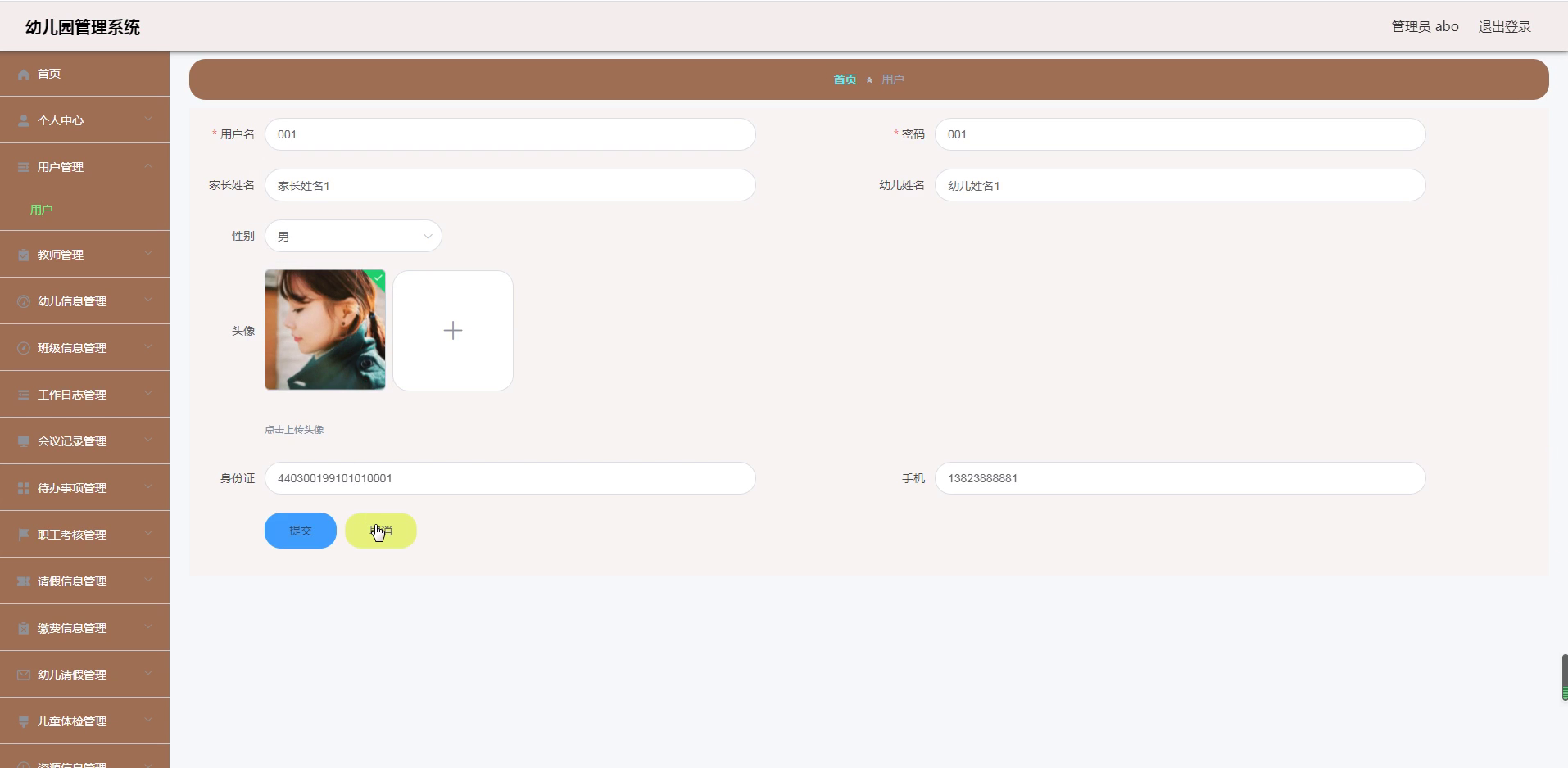Expand the 请假信息管理 chevron
1568x768 pixels.
click(x=148, y=581)
